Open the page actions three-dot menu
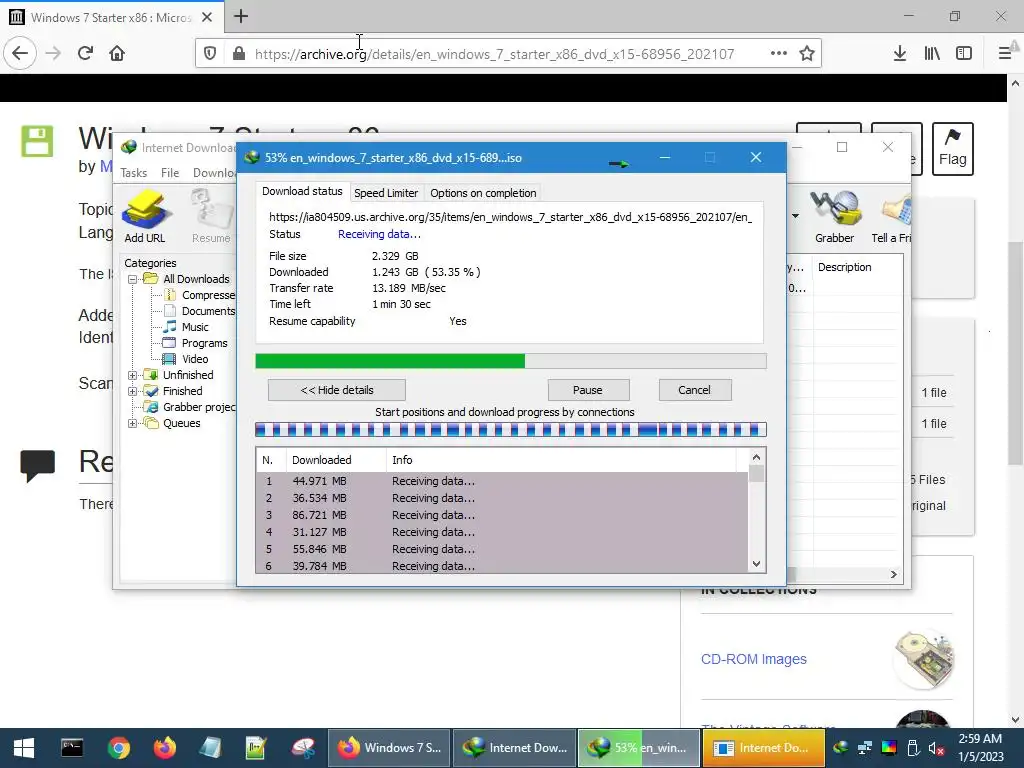This screenshot has width=1024, height=768. (778, 54)
